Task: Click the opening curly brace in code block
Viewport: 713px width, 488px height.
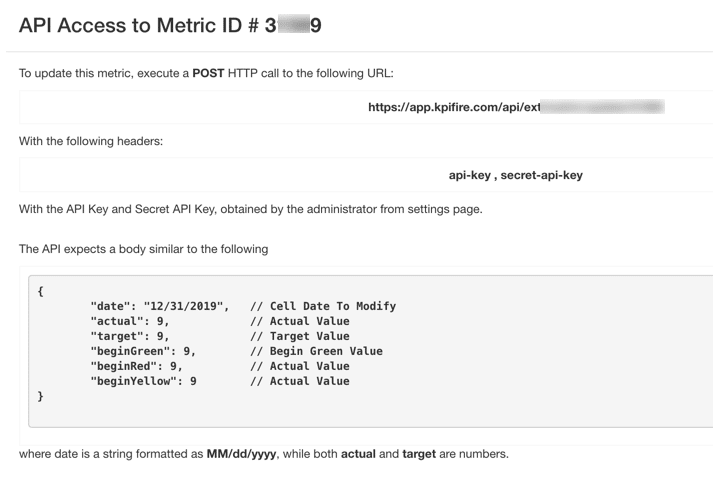Action: click(40, 291)
